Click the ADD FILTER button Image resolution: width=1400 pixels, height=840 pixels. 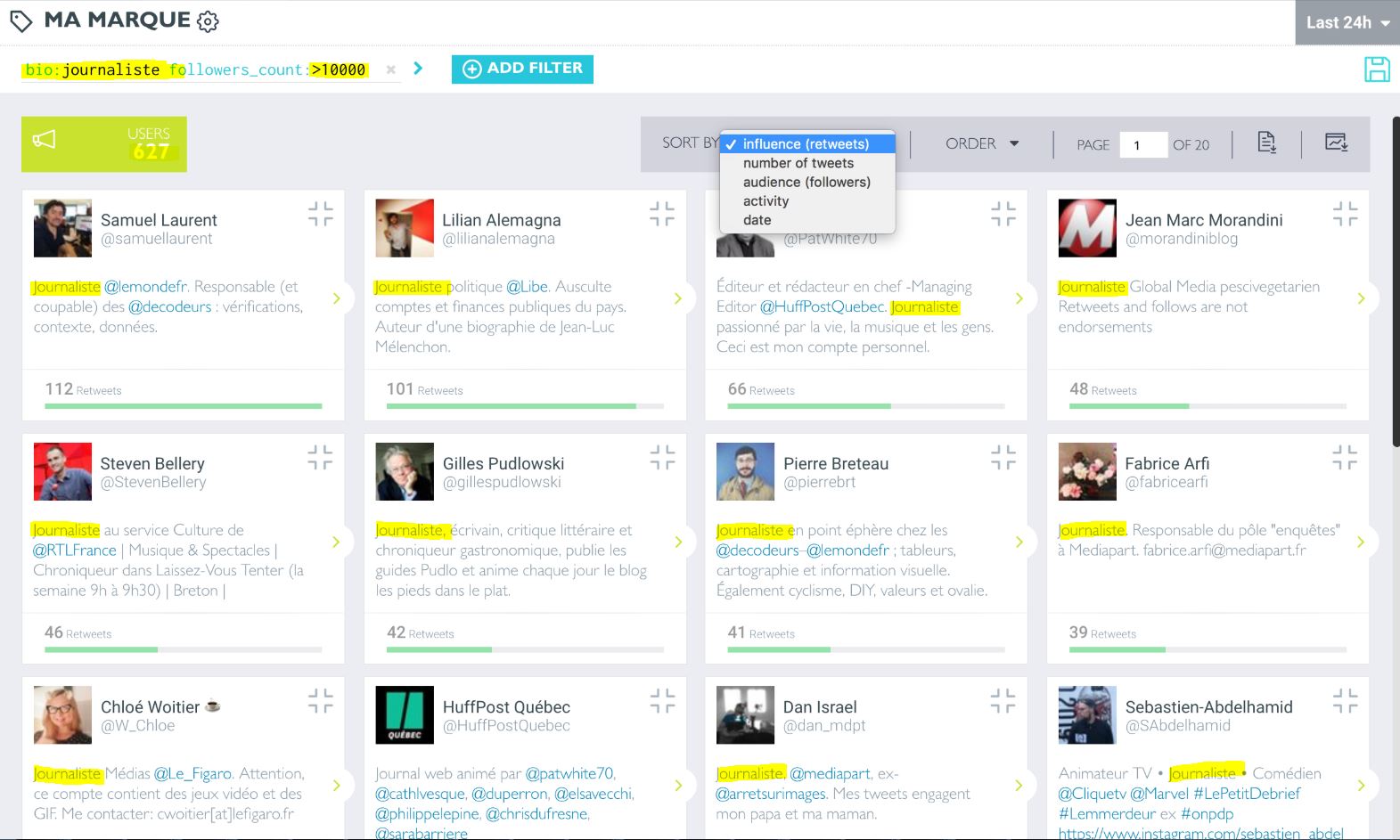point(522,69)
